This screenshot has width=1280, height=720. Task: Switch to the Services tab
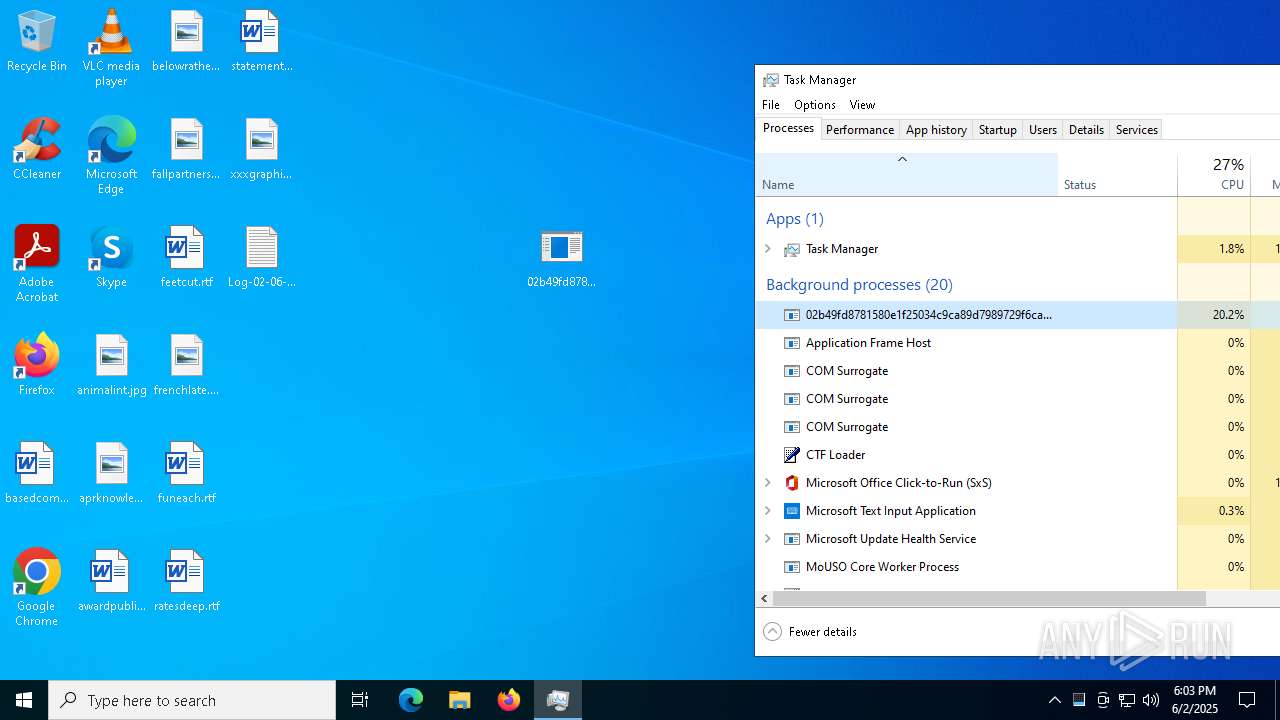pyautogui.click(x=1137, y=130)
